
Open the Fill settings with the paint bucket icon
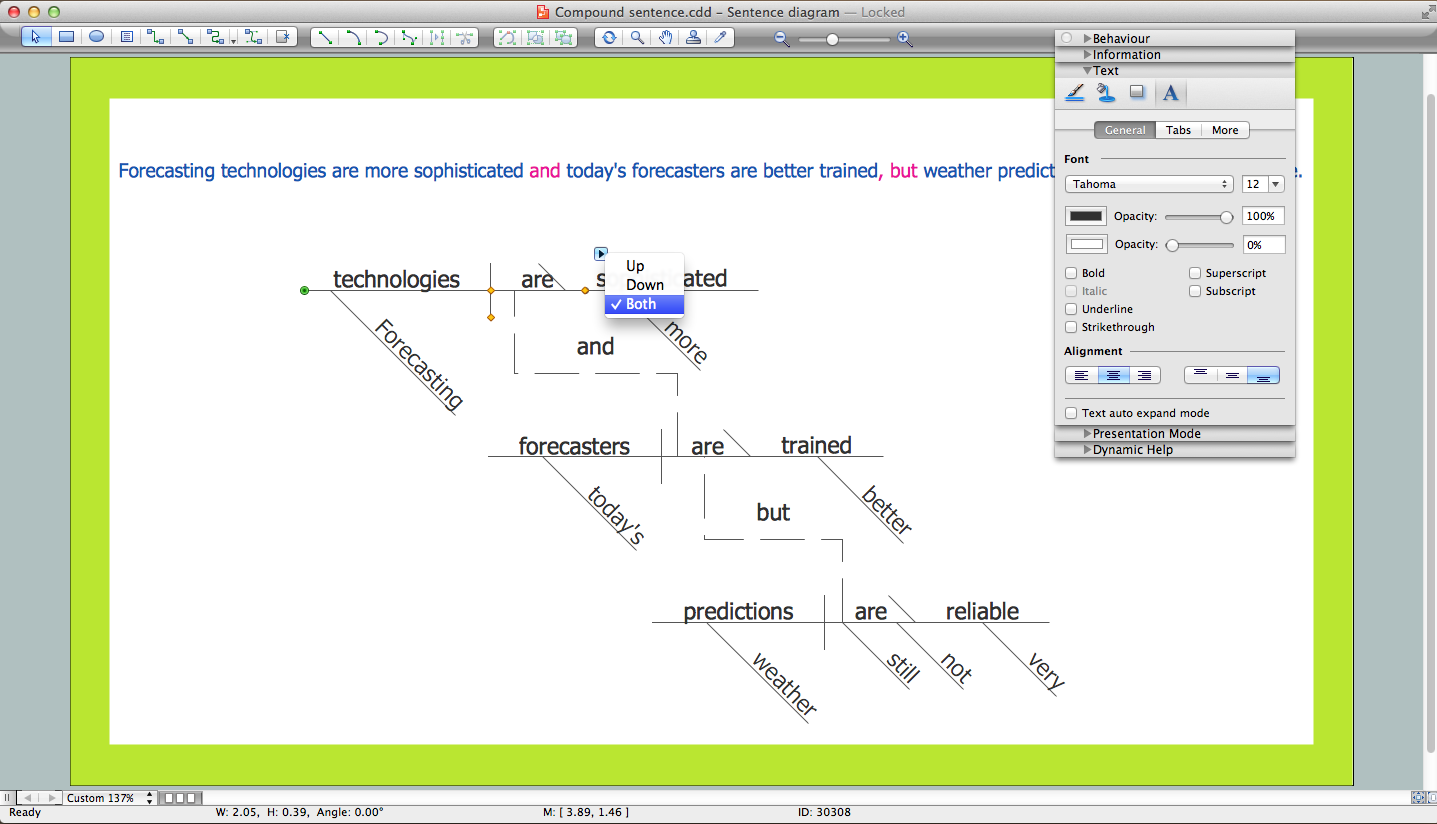click(1106, 93)
